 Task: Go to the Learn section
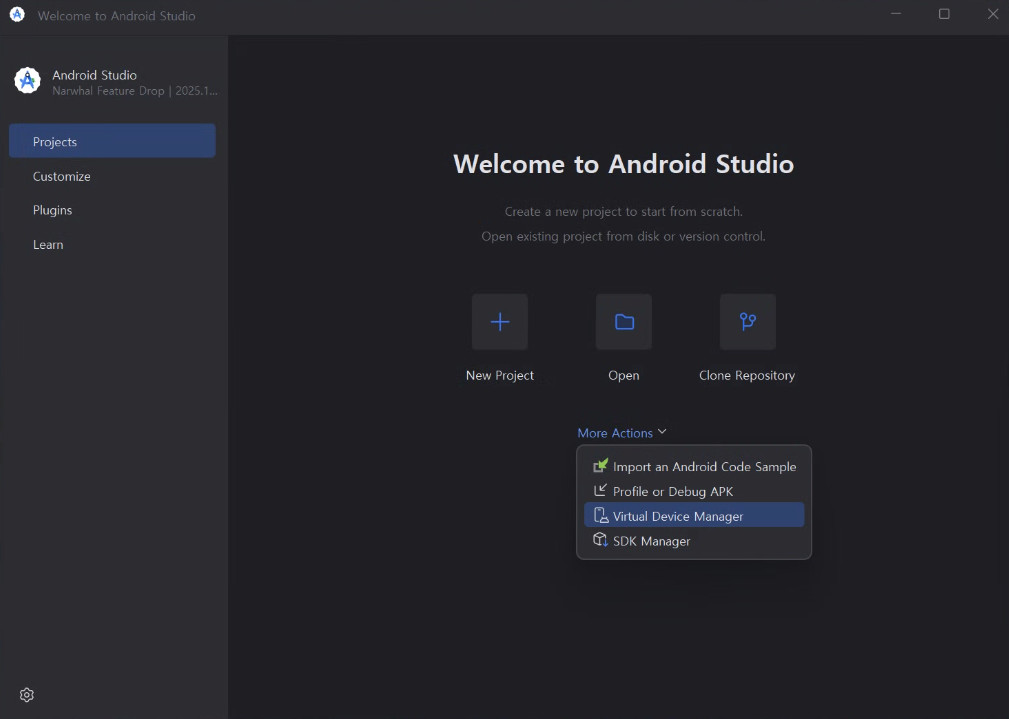pyautogui.click(x=48, y=245)
